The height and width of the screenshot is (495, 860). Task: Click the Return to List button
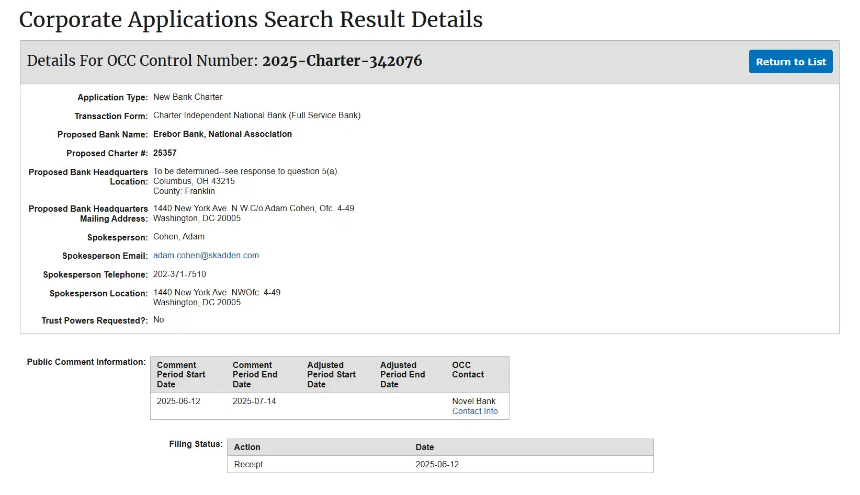point(790,62)
